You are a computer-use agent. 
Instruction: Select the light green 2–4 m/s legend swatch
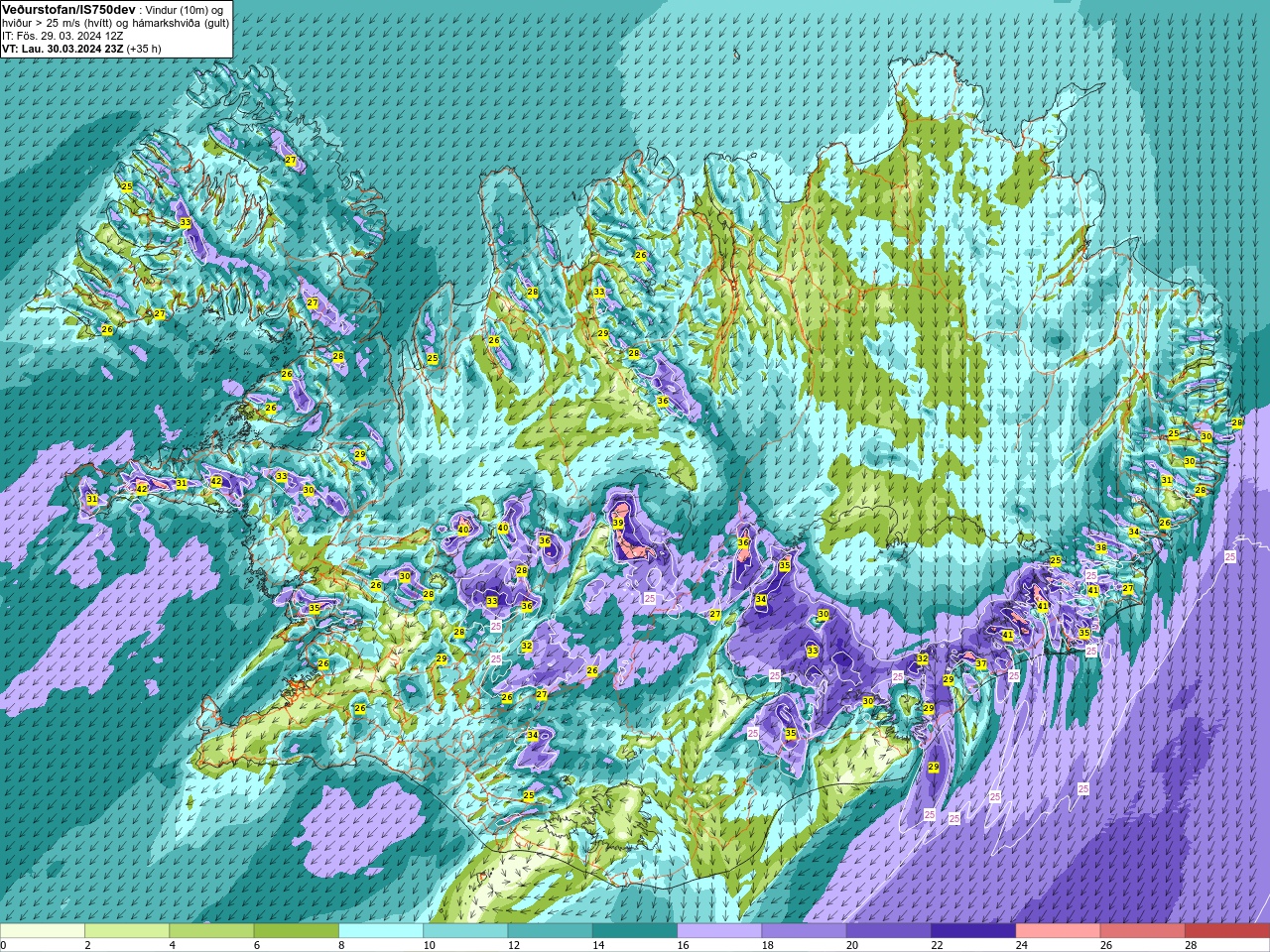127,931
